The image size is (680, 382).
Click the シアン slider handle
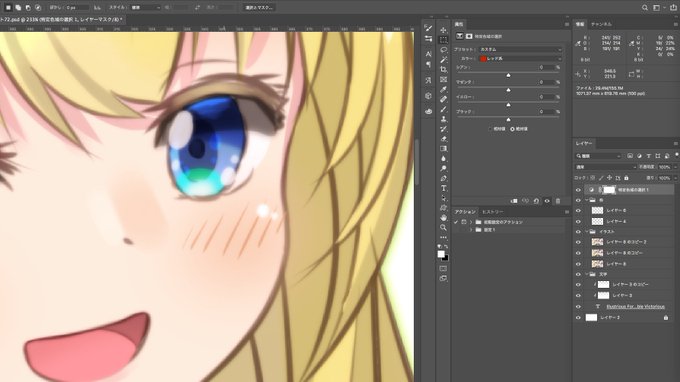508,75
